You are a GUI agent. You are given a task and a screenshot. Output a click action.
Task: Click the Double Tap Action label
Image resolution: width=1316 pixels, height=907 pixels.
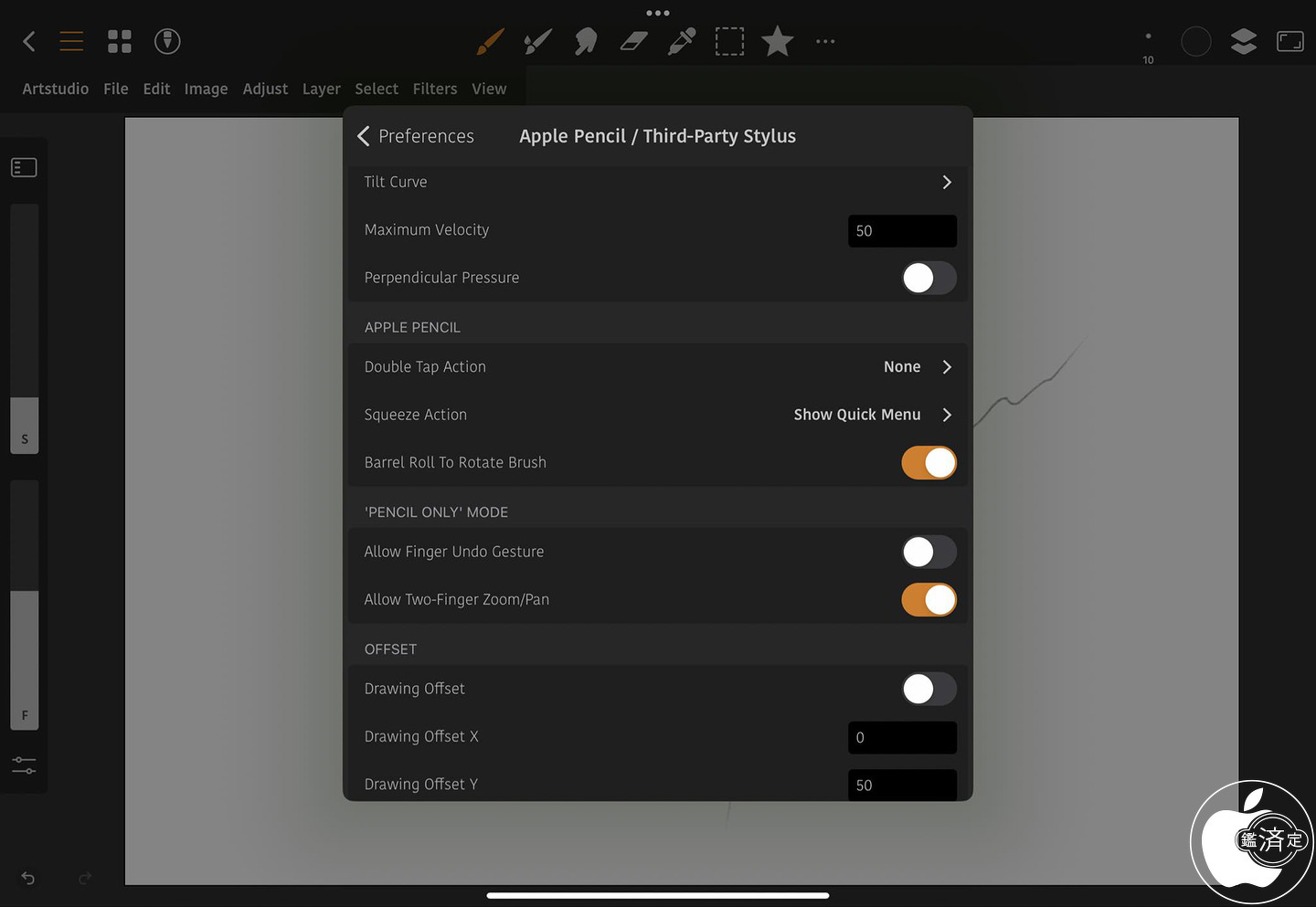425,367
